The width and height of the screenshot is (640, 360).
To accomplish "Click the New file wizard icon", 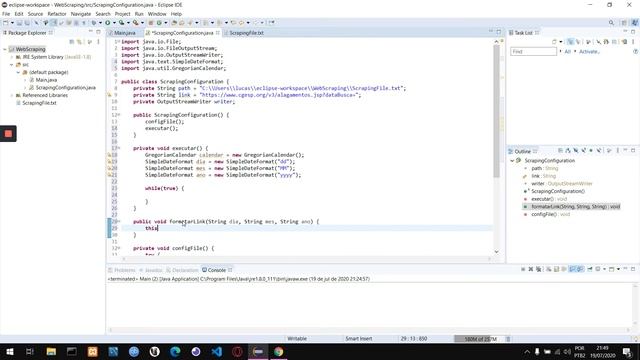I will point(5,22).
